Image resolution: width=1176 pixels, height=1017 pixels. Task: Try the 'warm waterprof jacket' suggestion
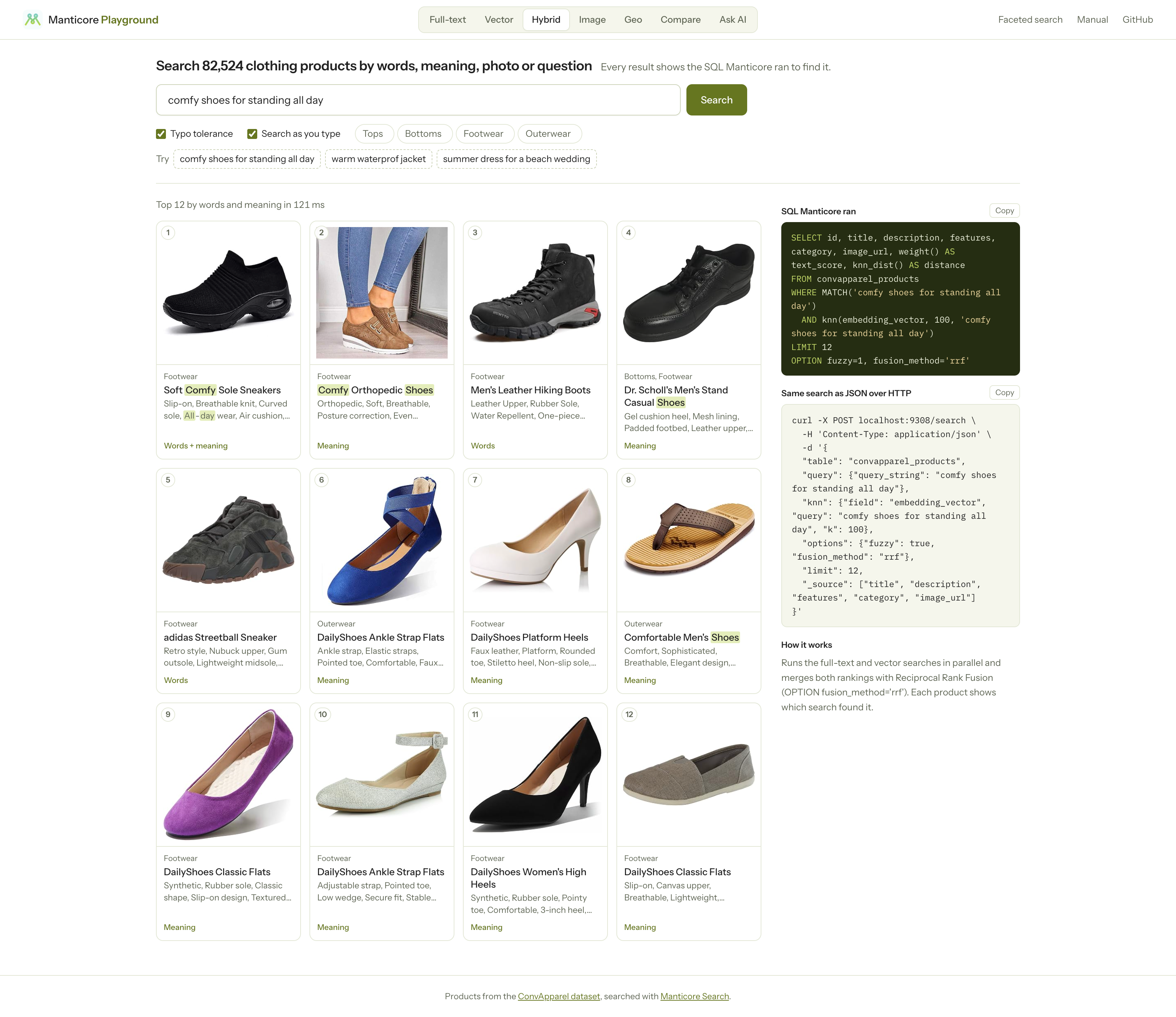(379, 159)
